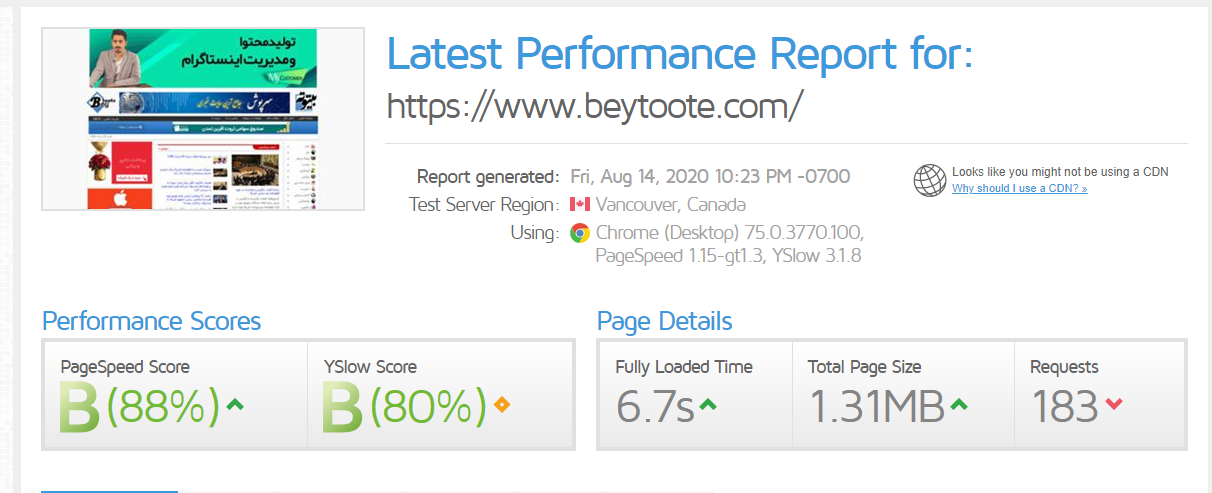This screenshot has width=1212, height=493.
Task: Click the green arrow next to 6.7s
Action: tap(707, 405)
